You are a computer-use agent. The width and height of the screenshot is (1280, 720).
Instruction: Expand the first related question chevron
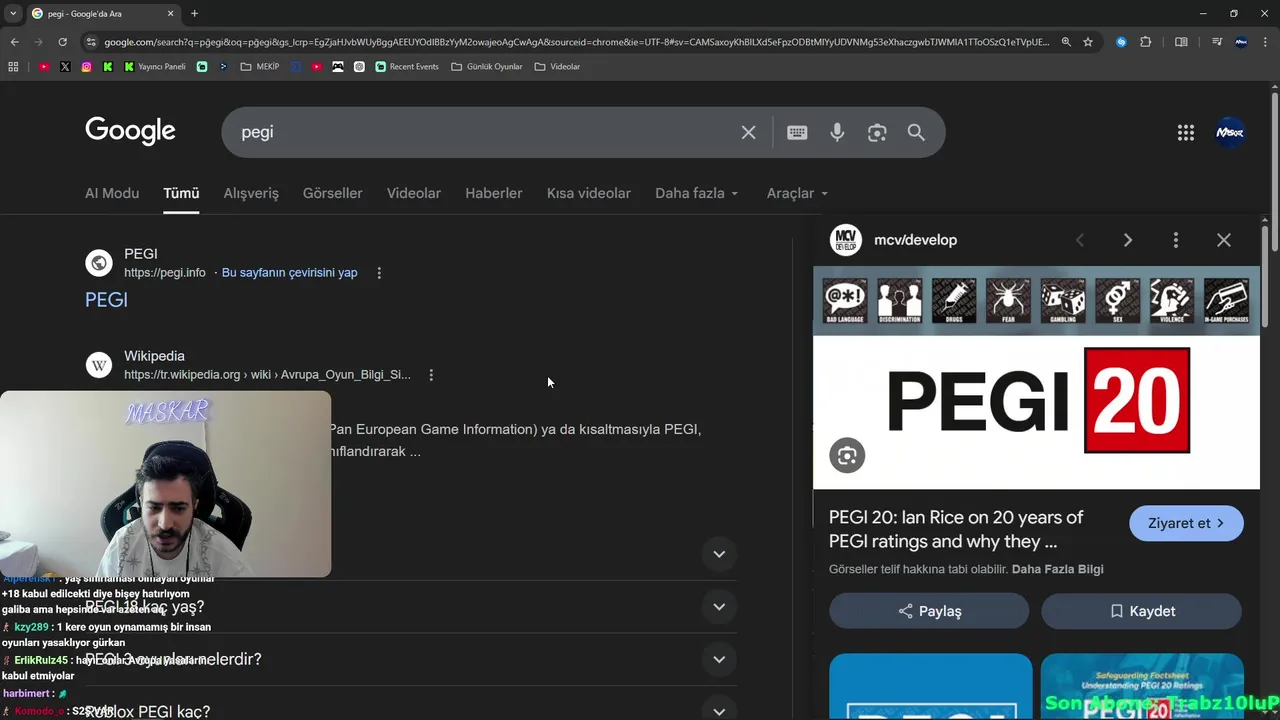click(x=718, y=554)
